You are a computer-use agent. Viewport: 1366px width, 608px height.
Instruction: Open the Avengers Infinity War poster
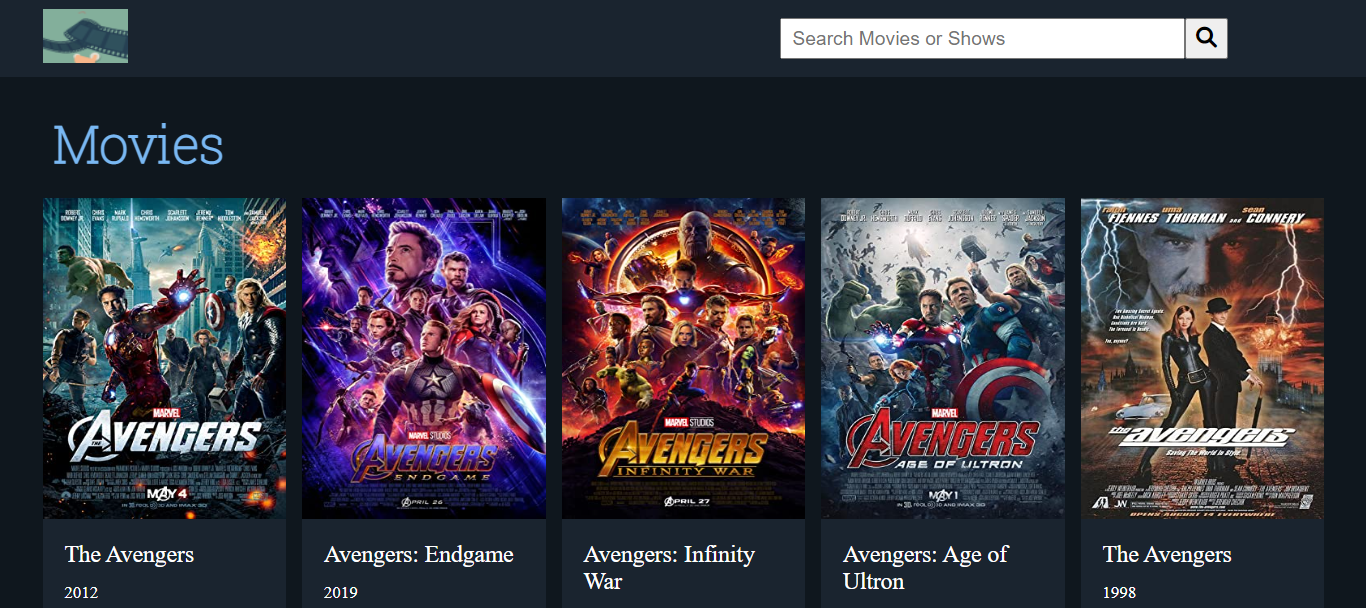[x=683, y=358]
